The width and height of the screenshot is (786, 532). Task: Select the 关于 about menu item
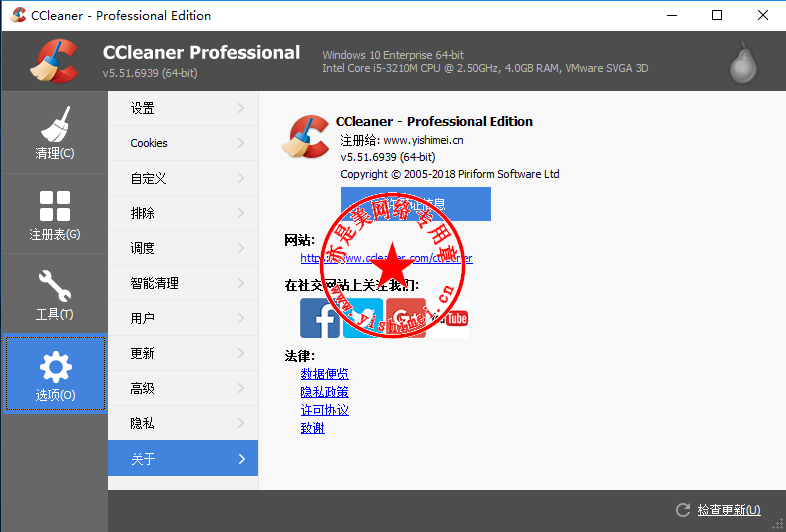tap(183, 458)
